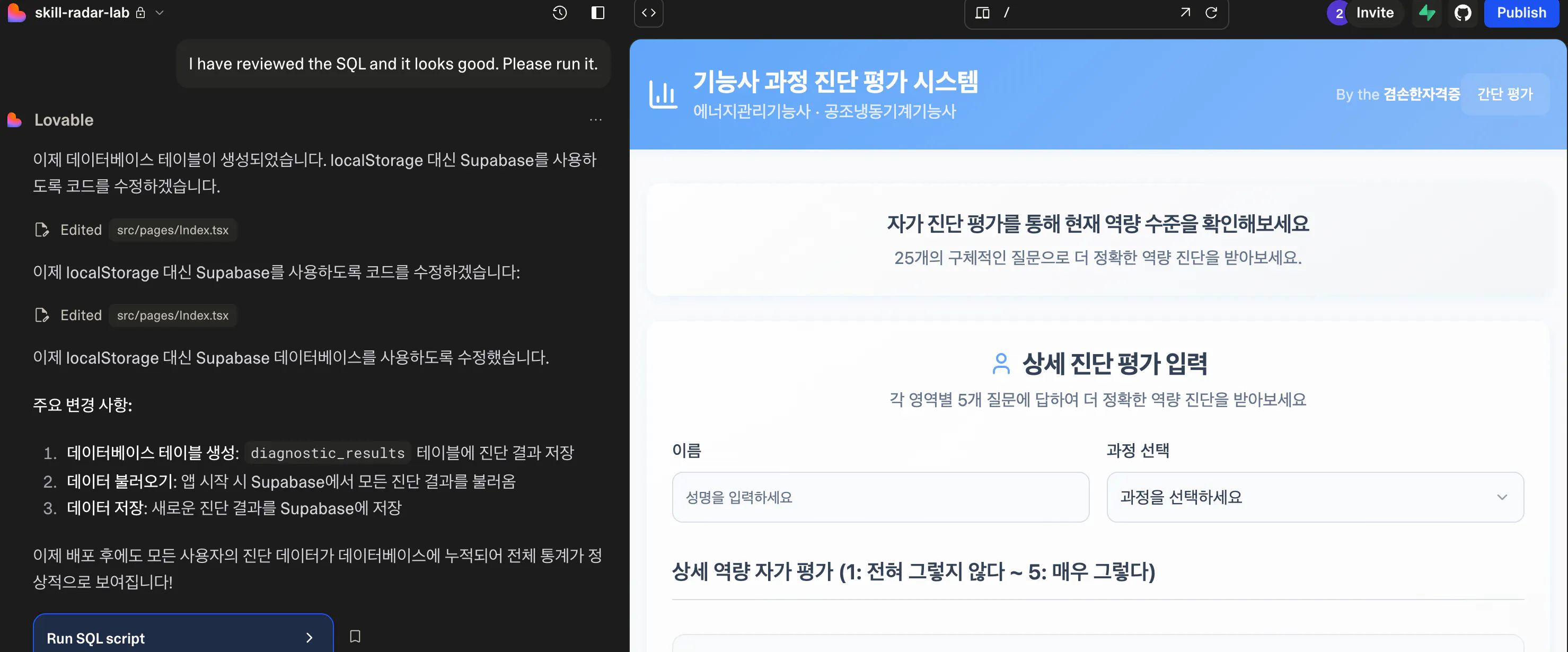Switch to code view with brackets icon

pos(648,13)
